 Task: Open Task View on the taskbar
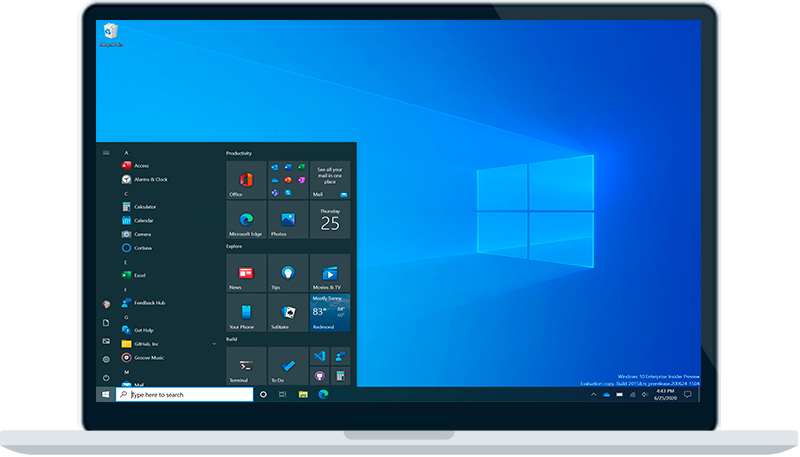283,394
